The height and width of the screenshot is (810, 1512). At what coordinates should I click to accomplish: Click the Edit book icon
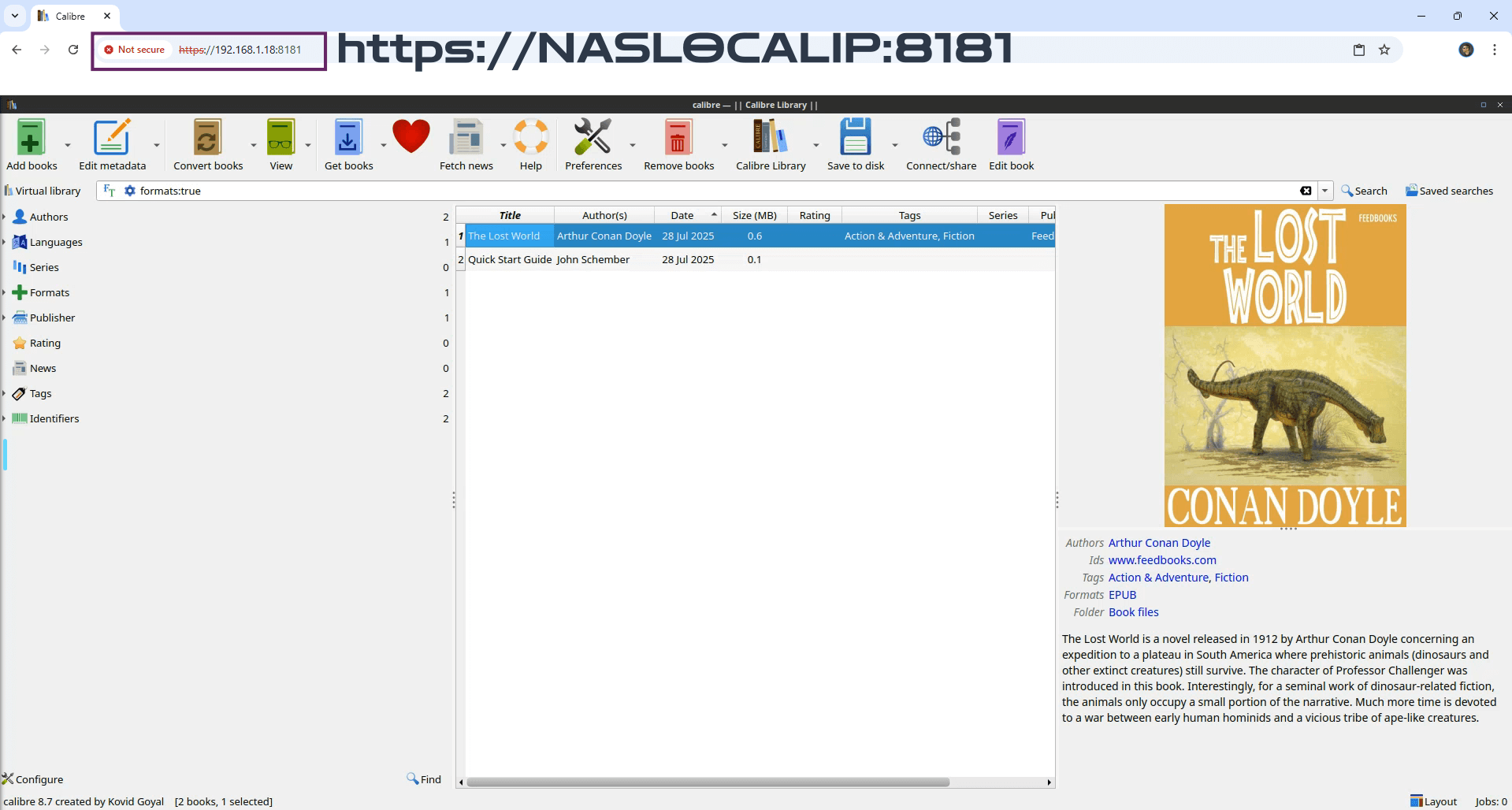(x=1011, y=138)
